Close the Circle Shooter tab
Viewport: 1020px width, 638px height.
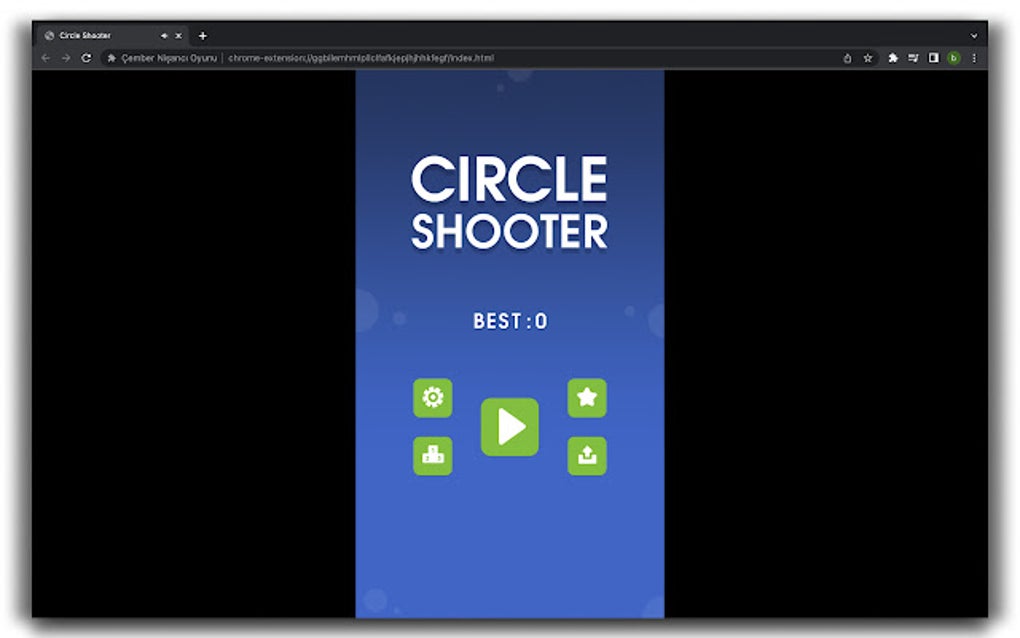[x=178, y=35]
